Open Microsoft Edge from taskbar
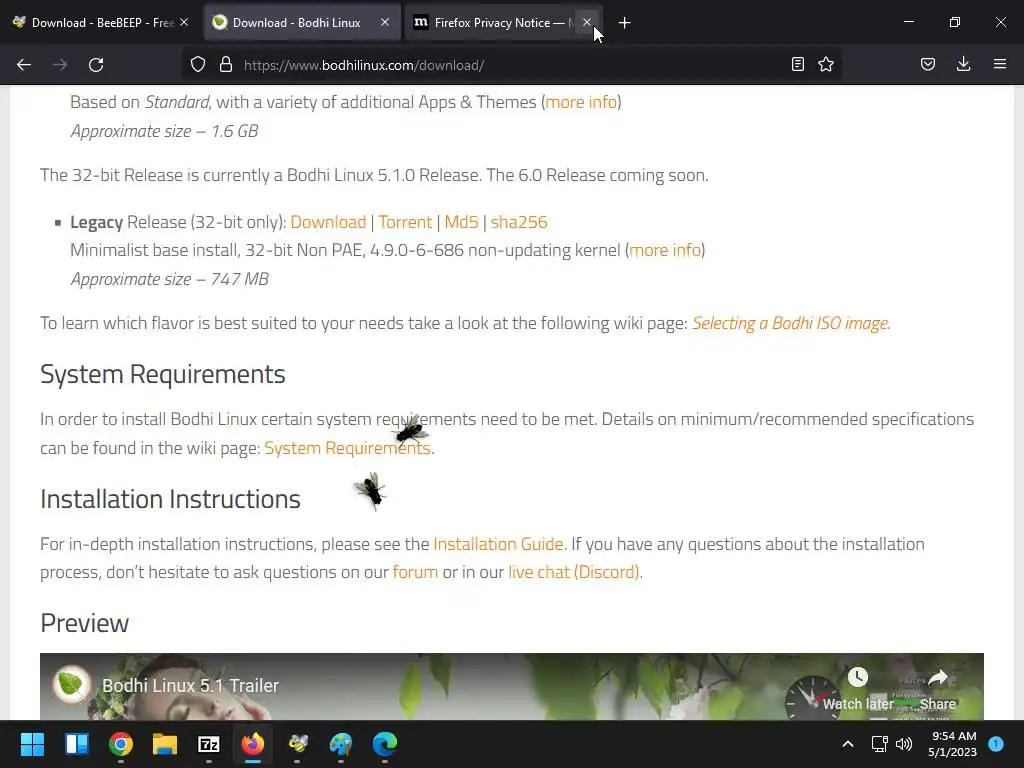This screenshot has height=768, width=1024. [x=385, y=744]
